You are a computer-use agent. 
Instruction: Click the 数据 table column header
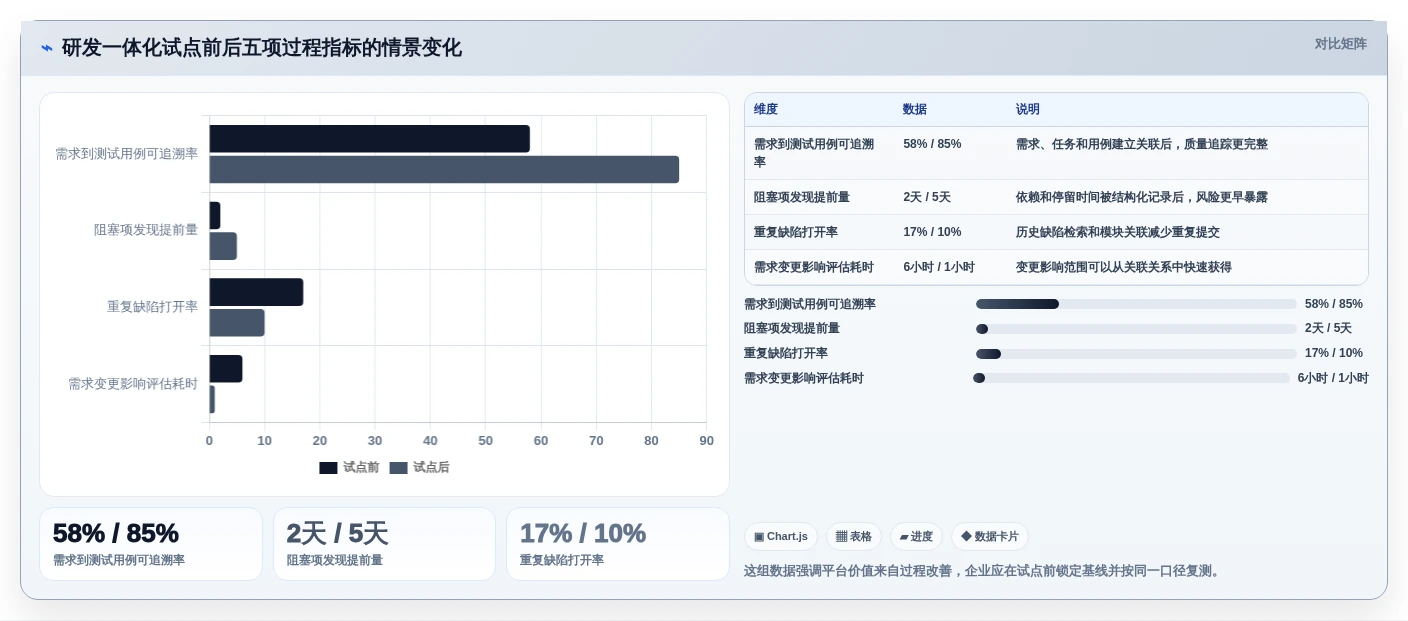[x=915, y=109]
